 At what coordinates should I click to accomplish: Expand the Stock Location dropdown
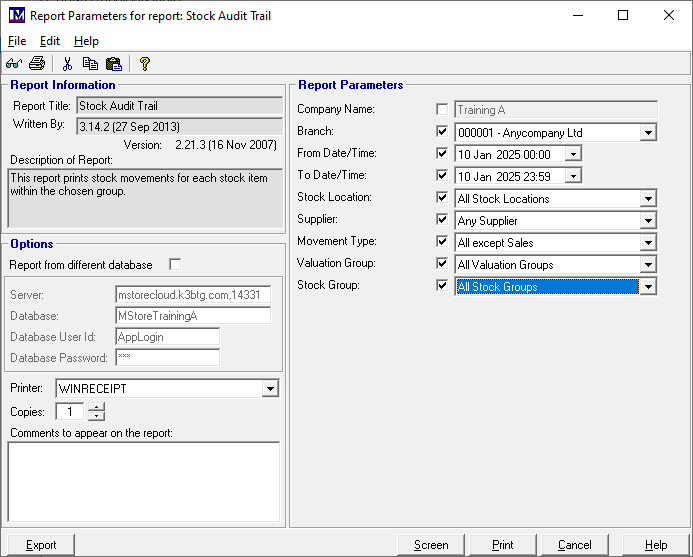[648, 198]
